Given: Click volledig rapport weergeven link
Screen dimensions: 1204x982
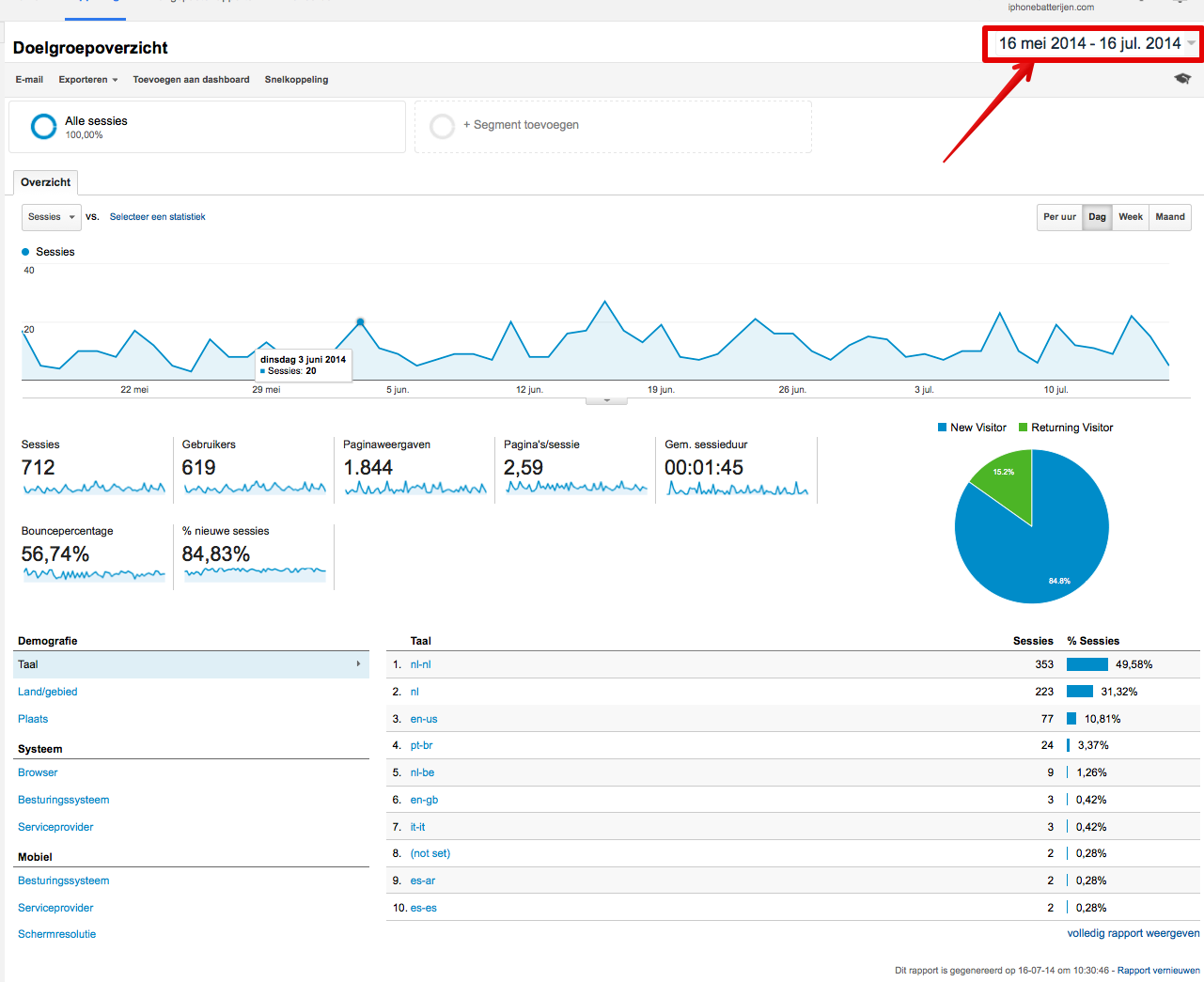Looking at the screenshot, I should pyautogui.click(x=1134, y=933).
